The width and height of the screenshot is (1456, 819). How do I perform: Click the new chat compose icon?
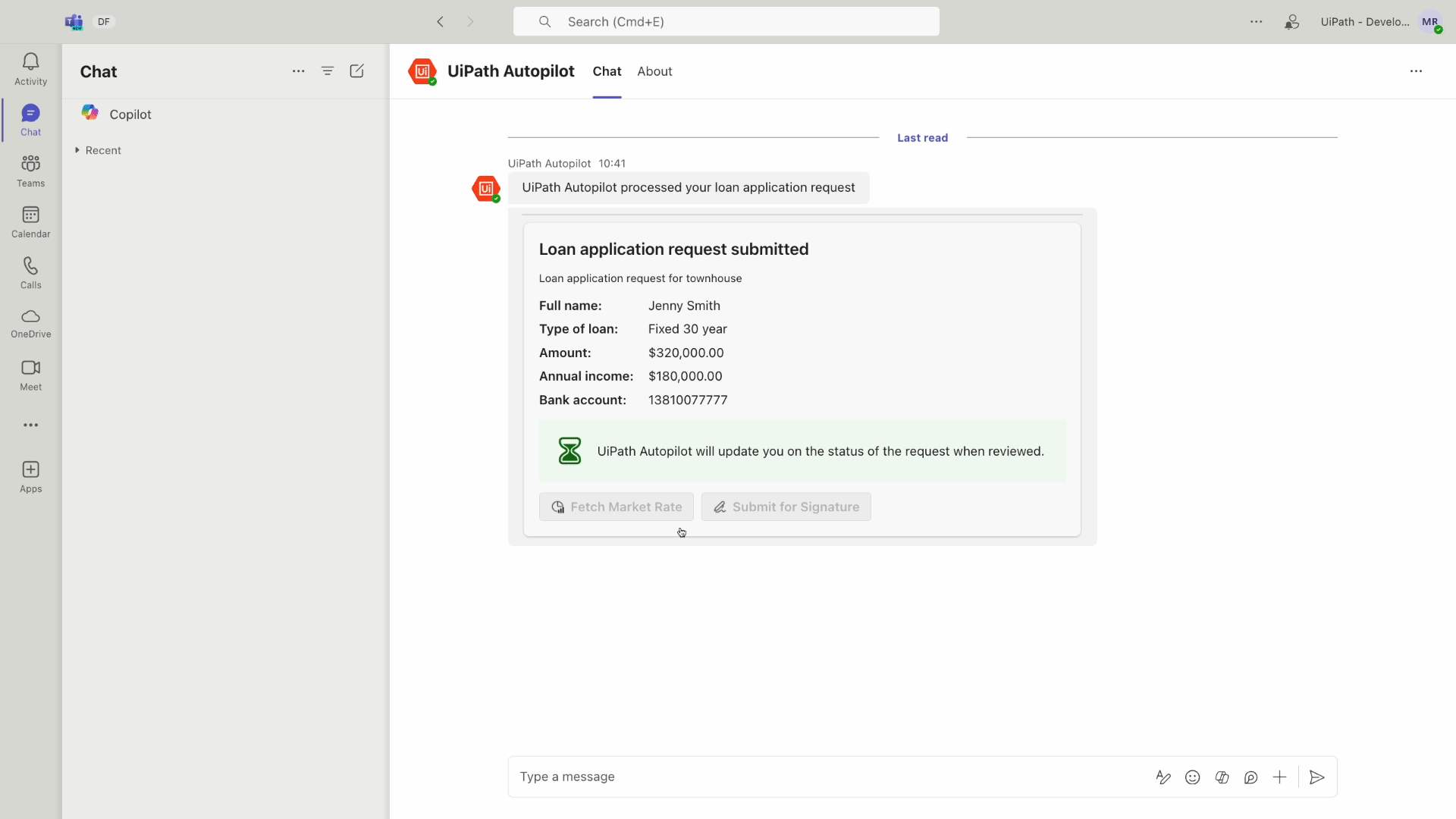(357, 71)
